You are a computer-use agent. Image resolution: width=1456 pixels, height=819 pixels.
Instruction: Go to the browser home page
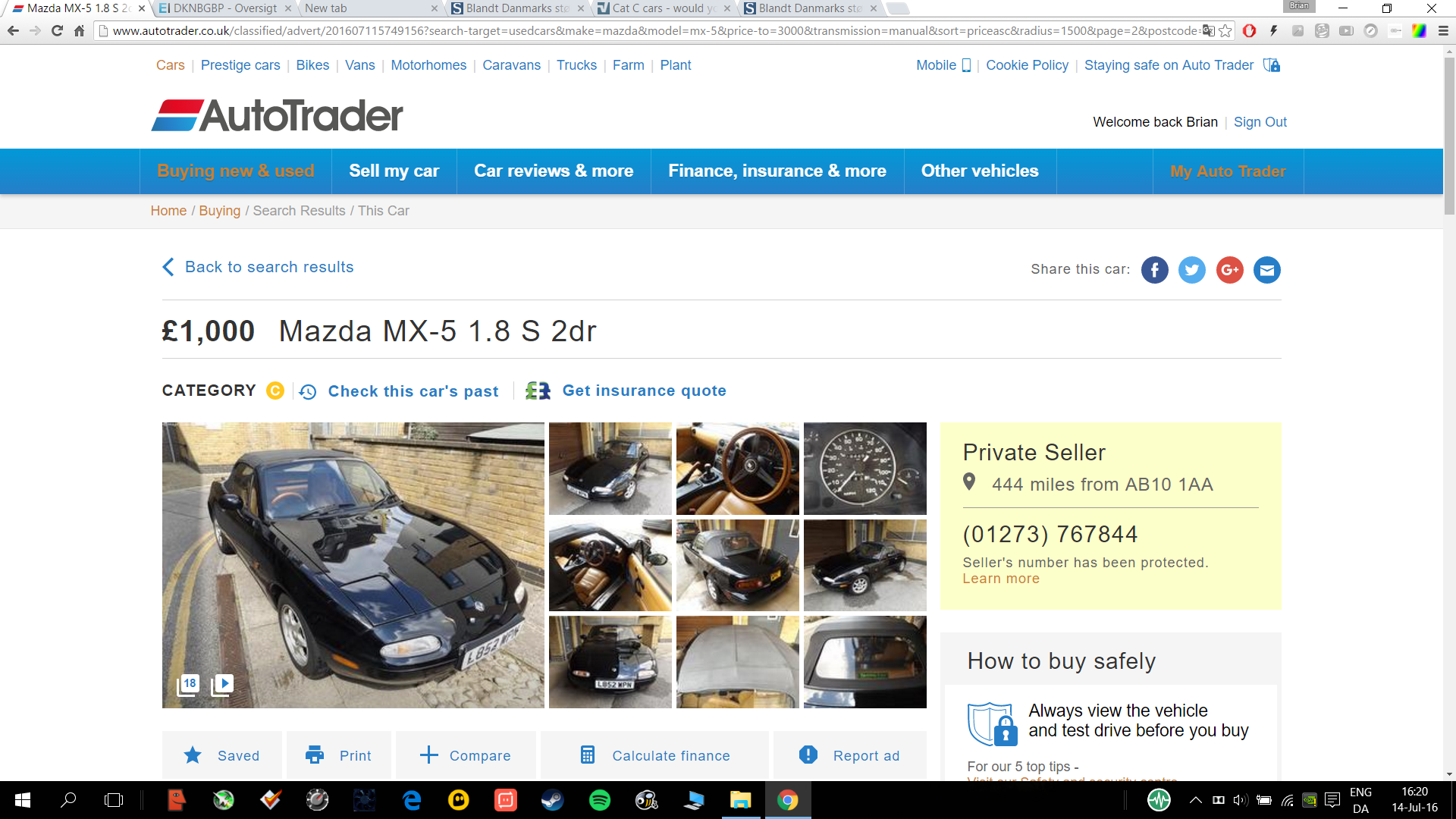pos(79,31)
